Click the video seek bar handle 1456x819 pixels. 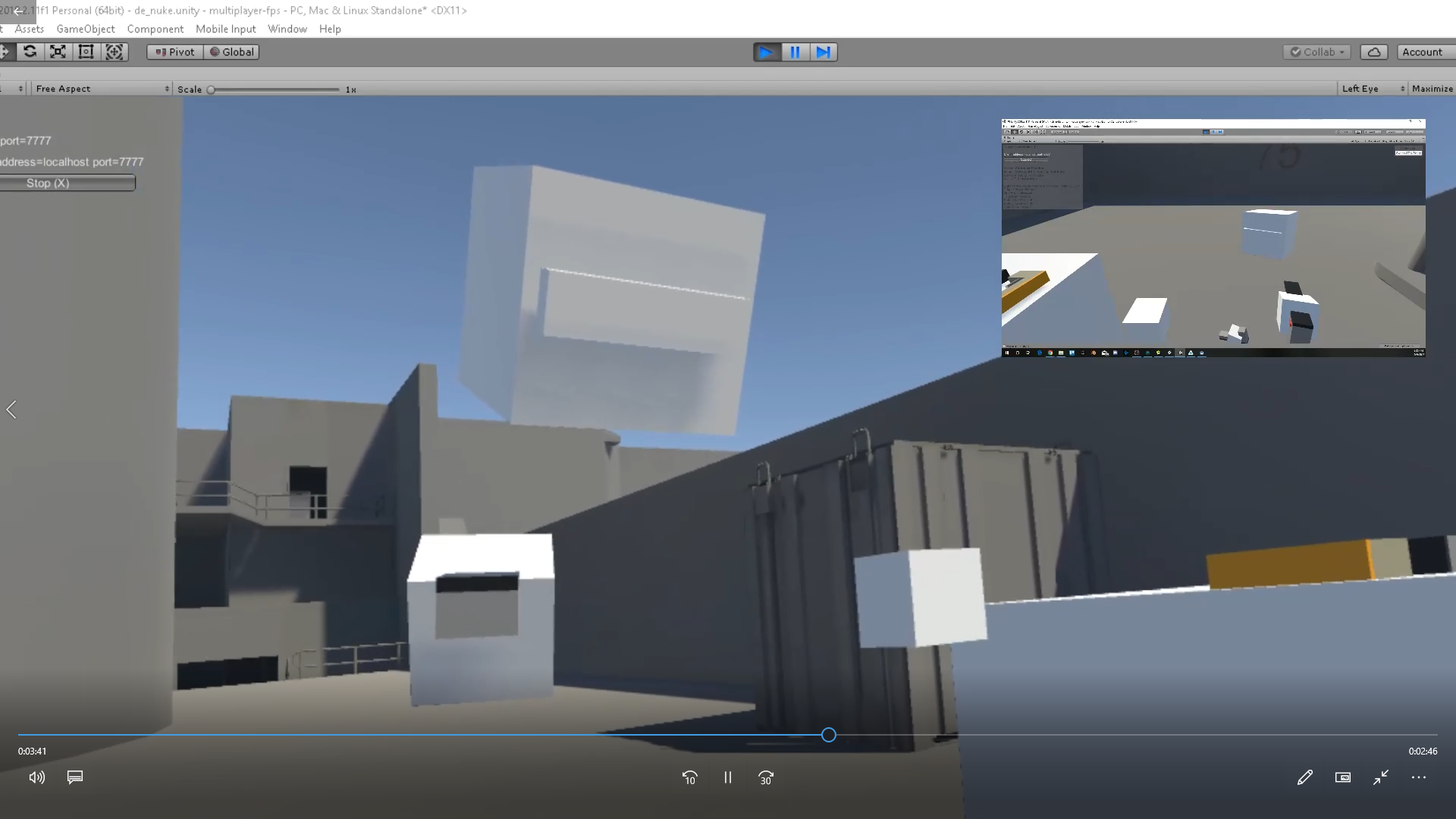point(829,735)
